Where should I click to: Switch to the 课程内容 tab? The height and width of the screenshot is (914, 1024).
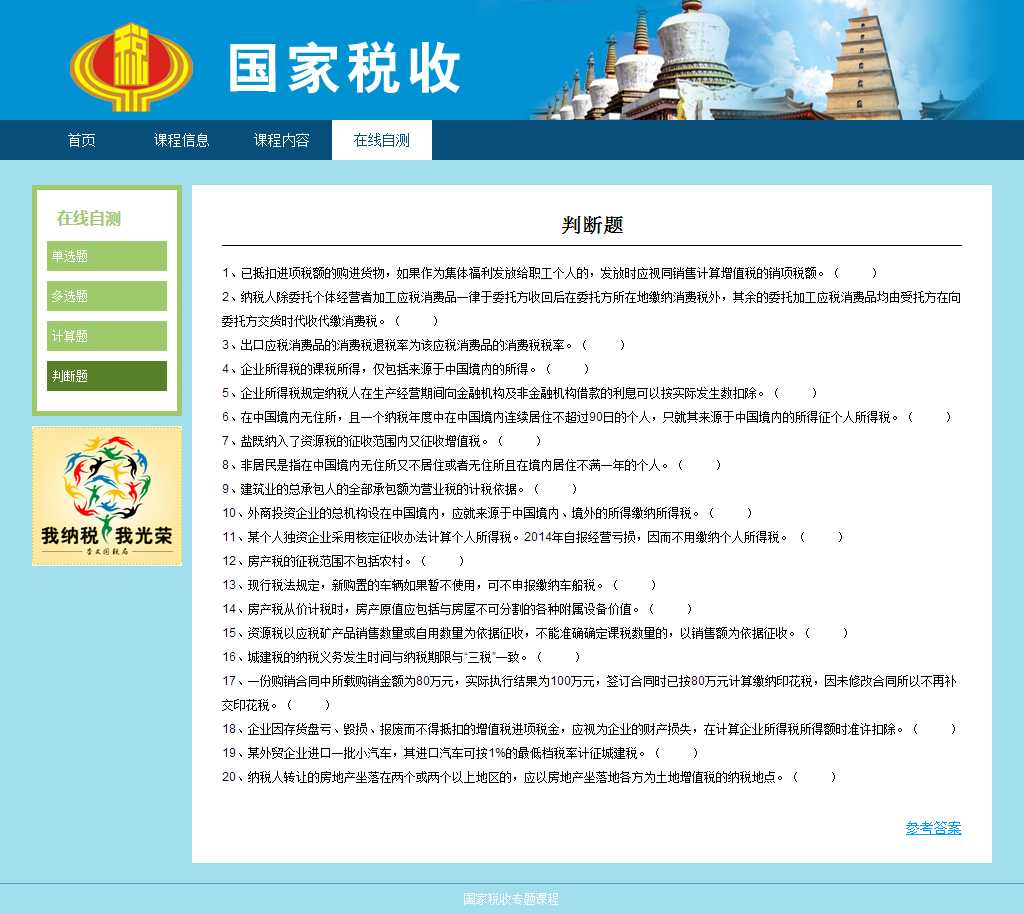click(x=281, y=140)
